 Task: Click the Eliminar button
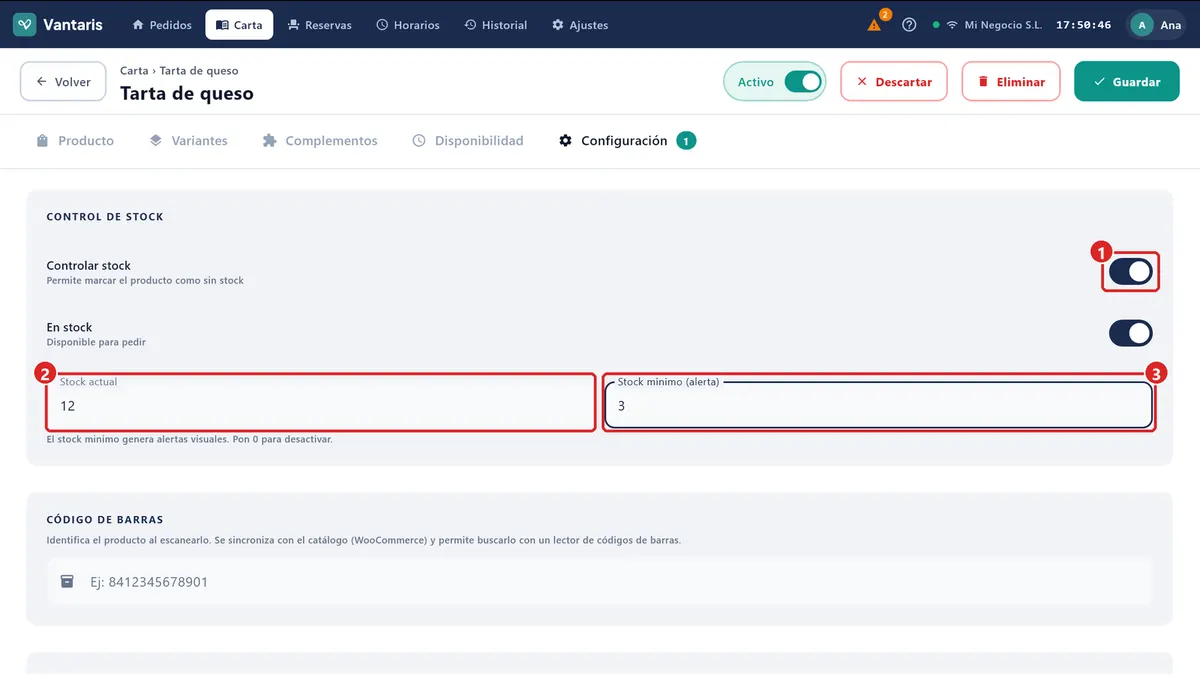pyautogui.click(x=1011, y=82)
